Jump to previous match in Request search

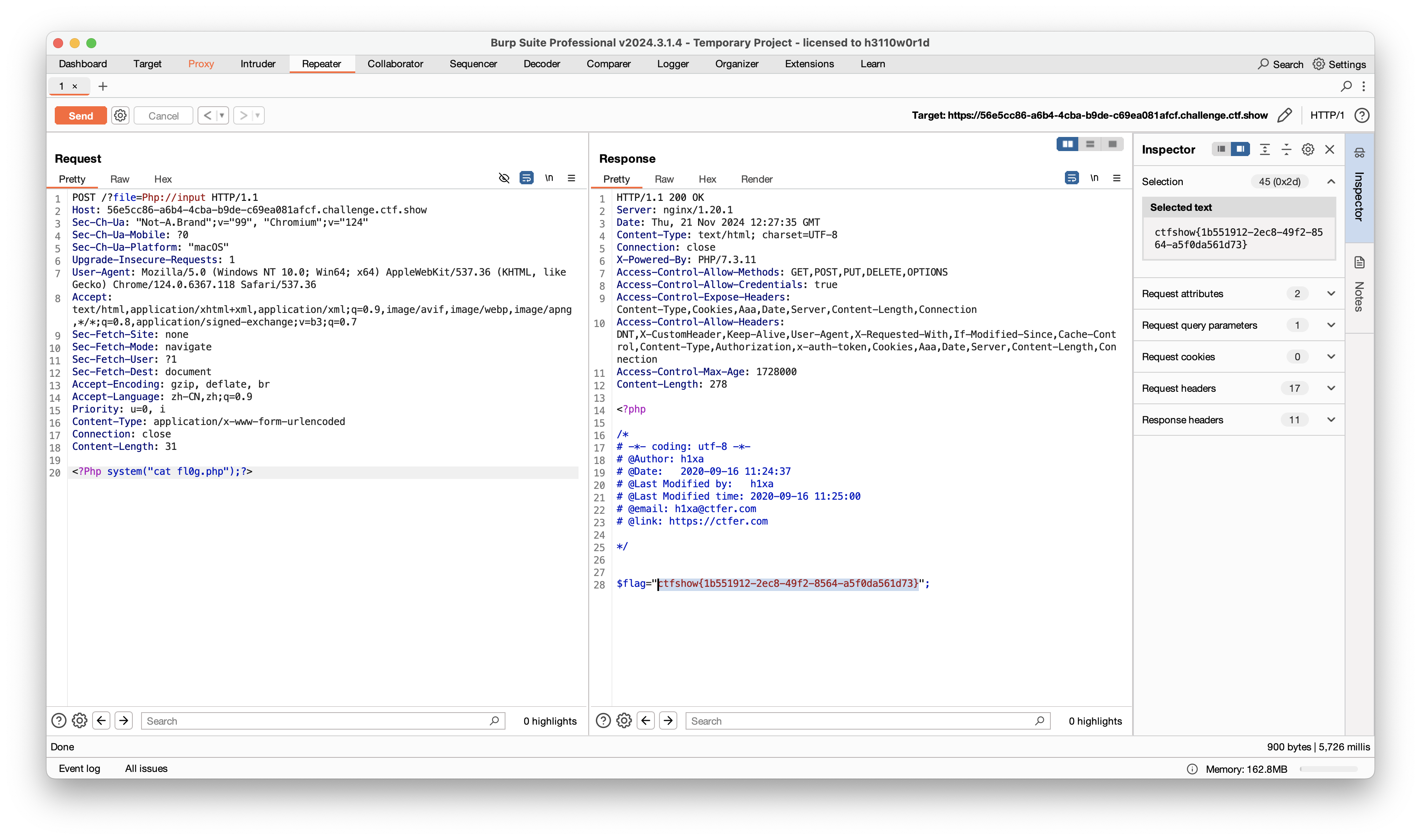[x=101, y=720]
